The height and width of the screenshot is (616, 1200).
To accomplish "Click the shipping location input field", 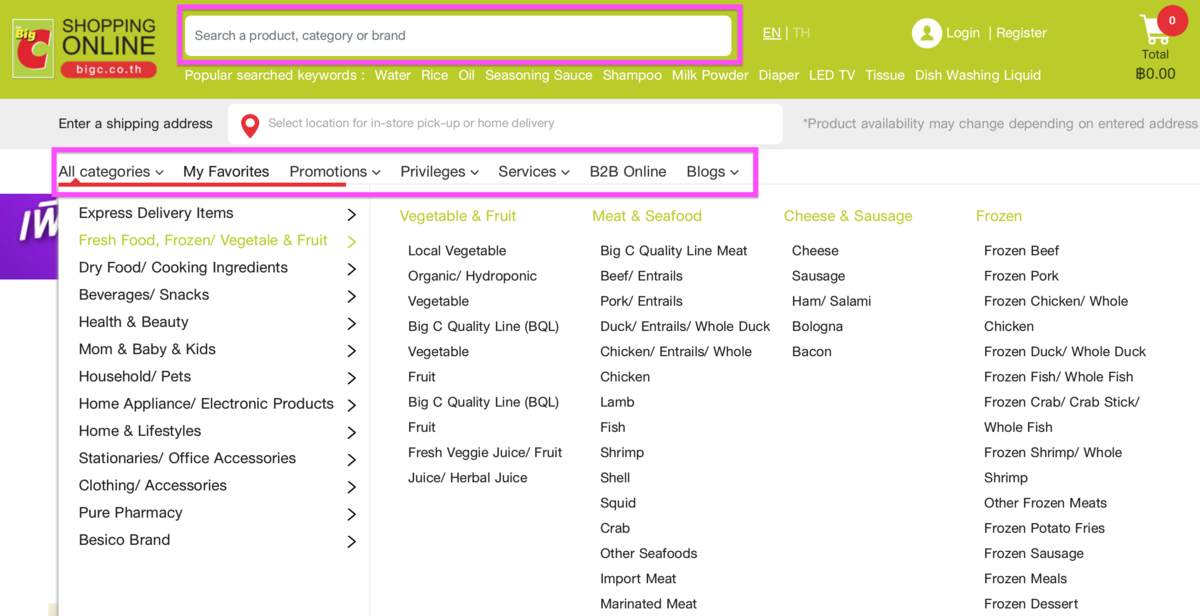I will 505,124.
